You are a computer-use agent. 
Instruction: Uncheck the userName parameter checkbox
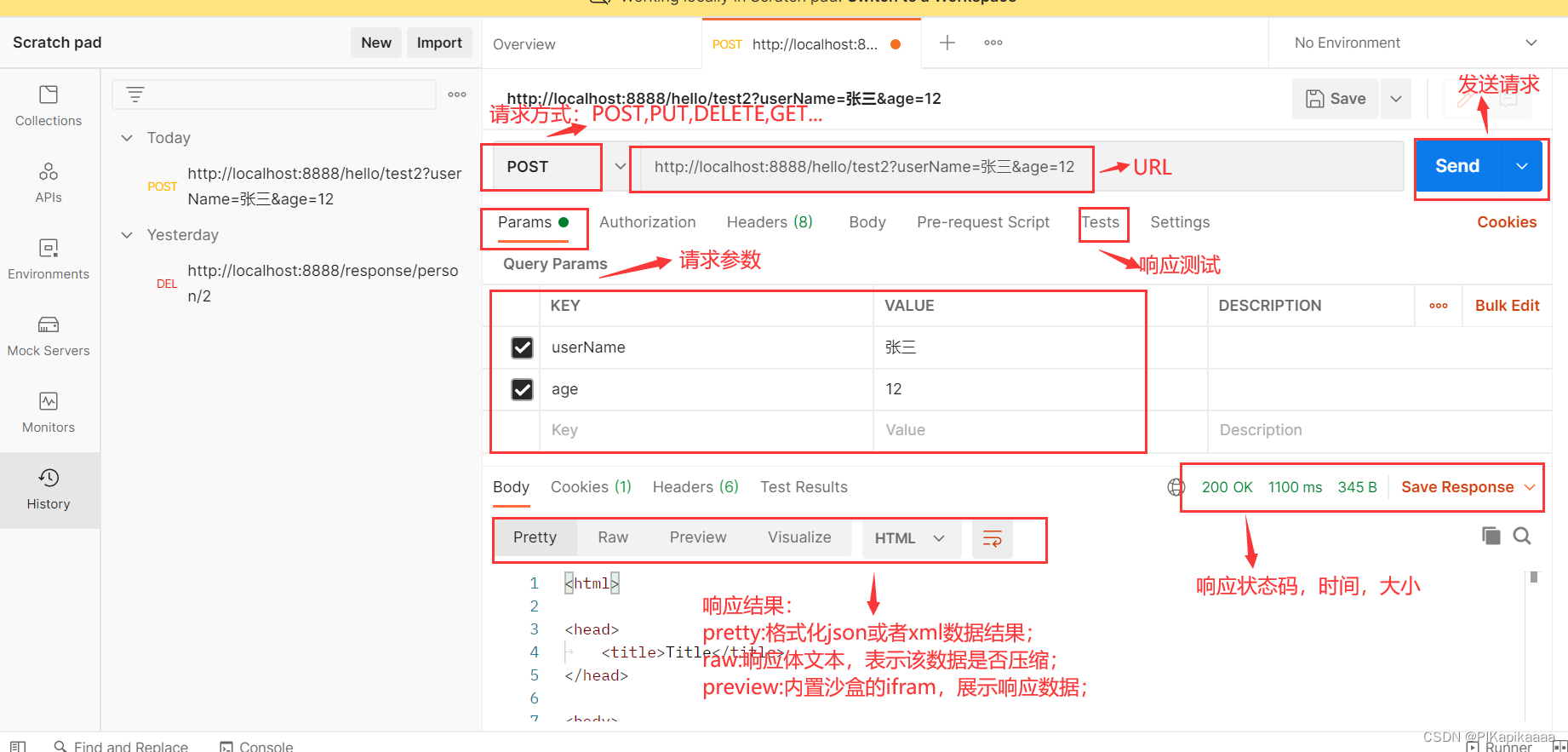point(522,347)
